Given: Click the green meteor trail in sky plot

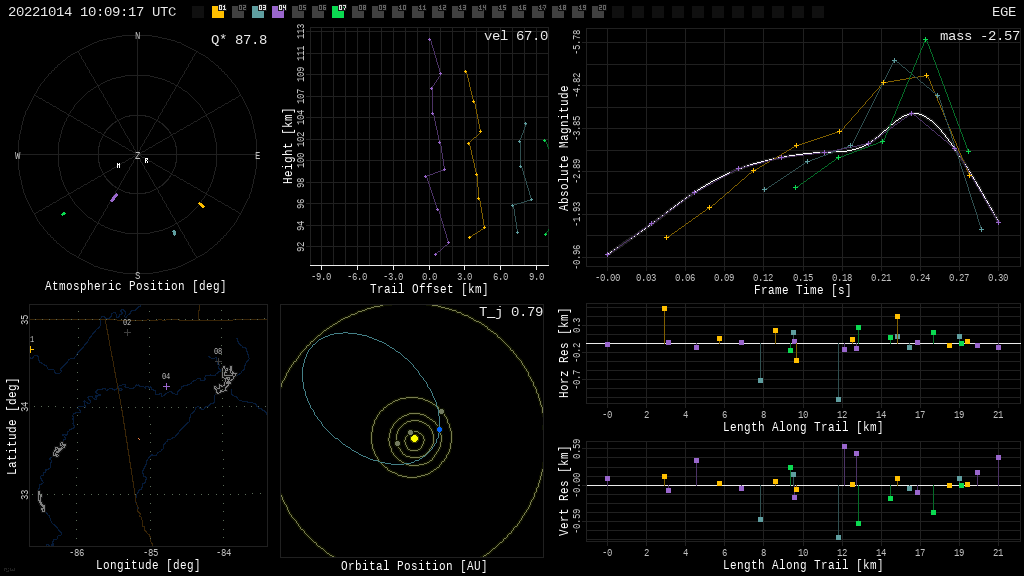Looking at the screenshot, I should click(x=63, y=213).
